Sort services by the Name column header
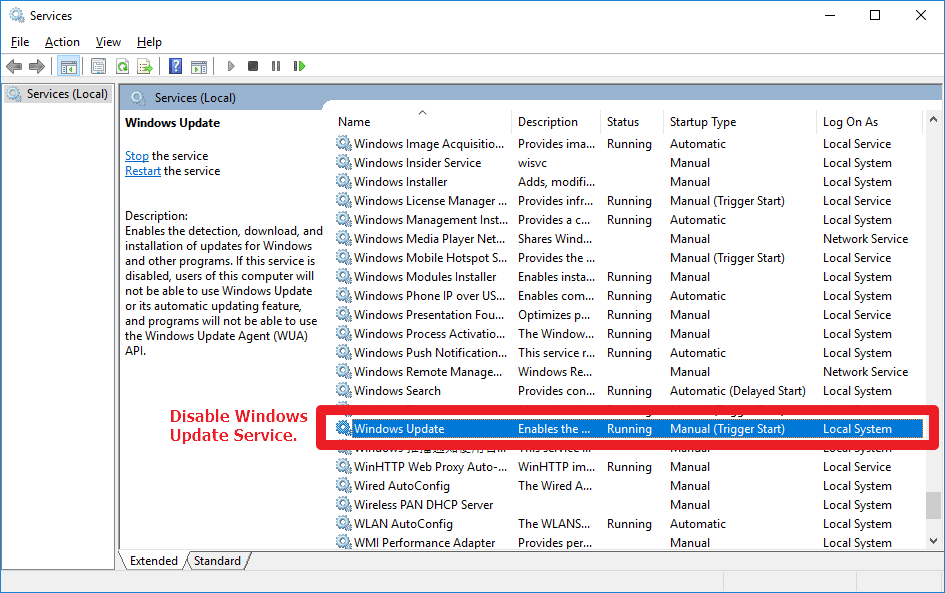Screen dimensions: 945x593 (x=354, y=122)
